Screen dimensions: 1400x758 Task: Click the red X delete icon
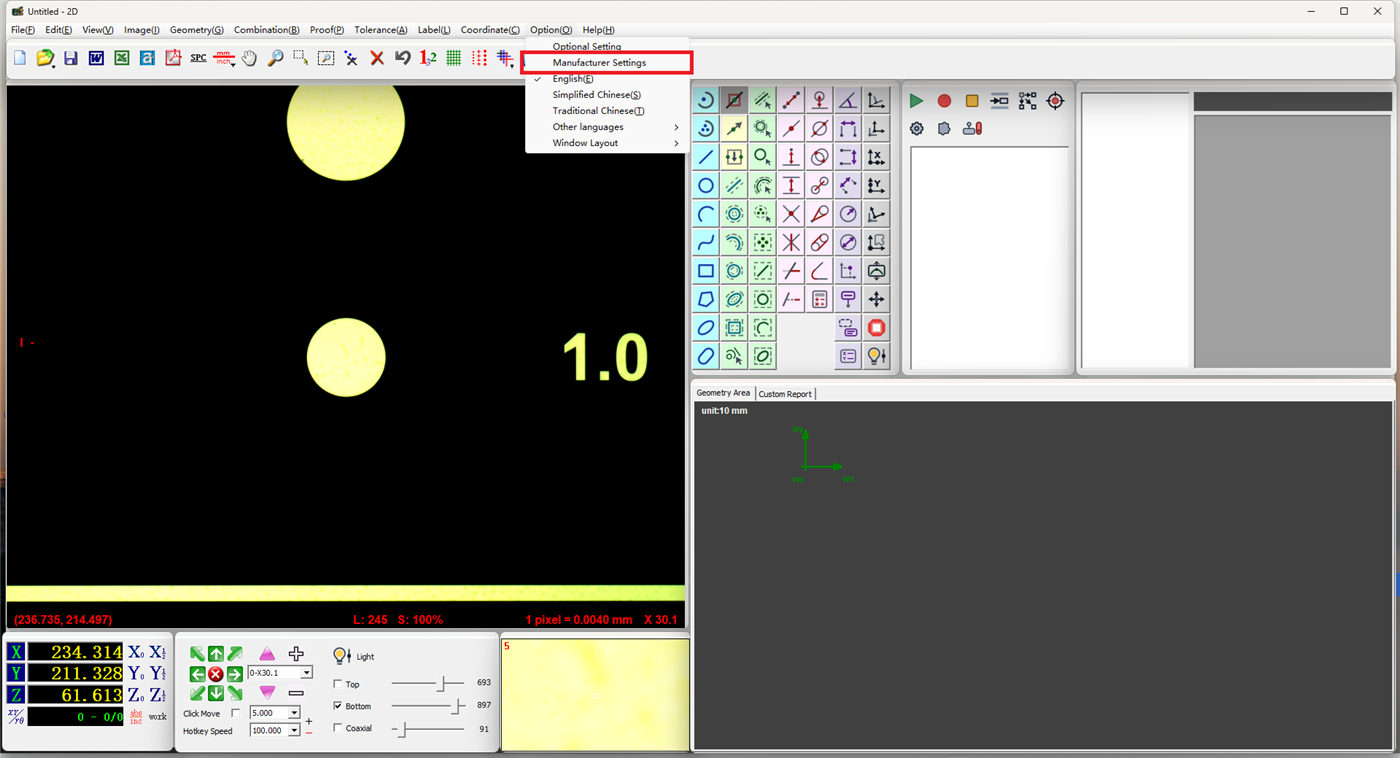pos(377,58)
